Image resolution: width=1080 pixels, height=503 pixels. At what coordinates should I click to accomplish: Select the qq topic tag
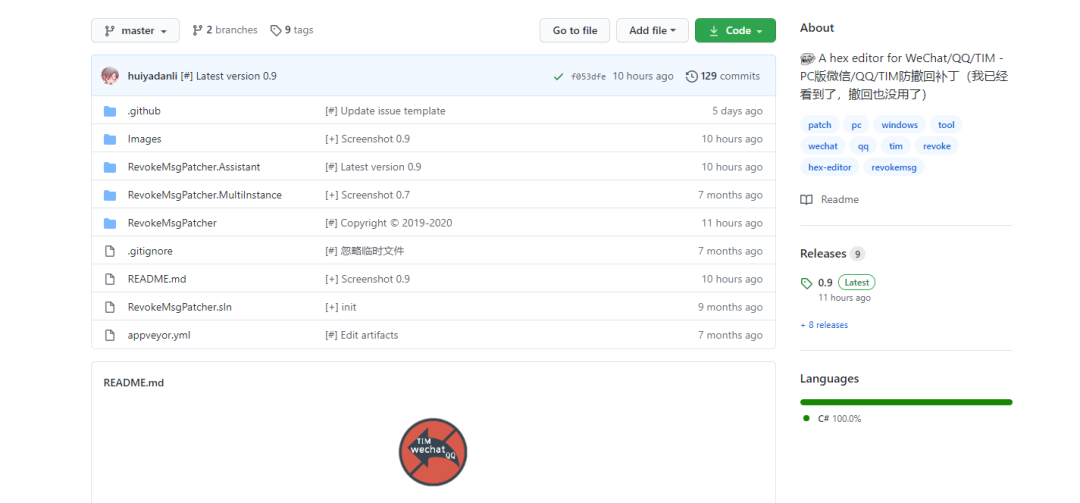(x=863, y=146)
